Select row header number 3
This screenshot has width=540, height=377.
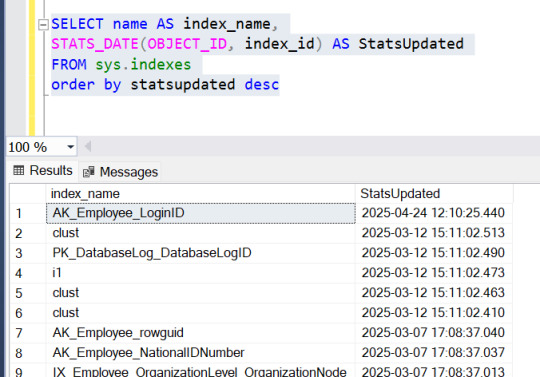tap(28, 253)
